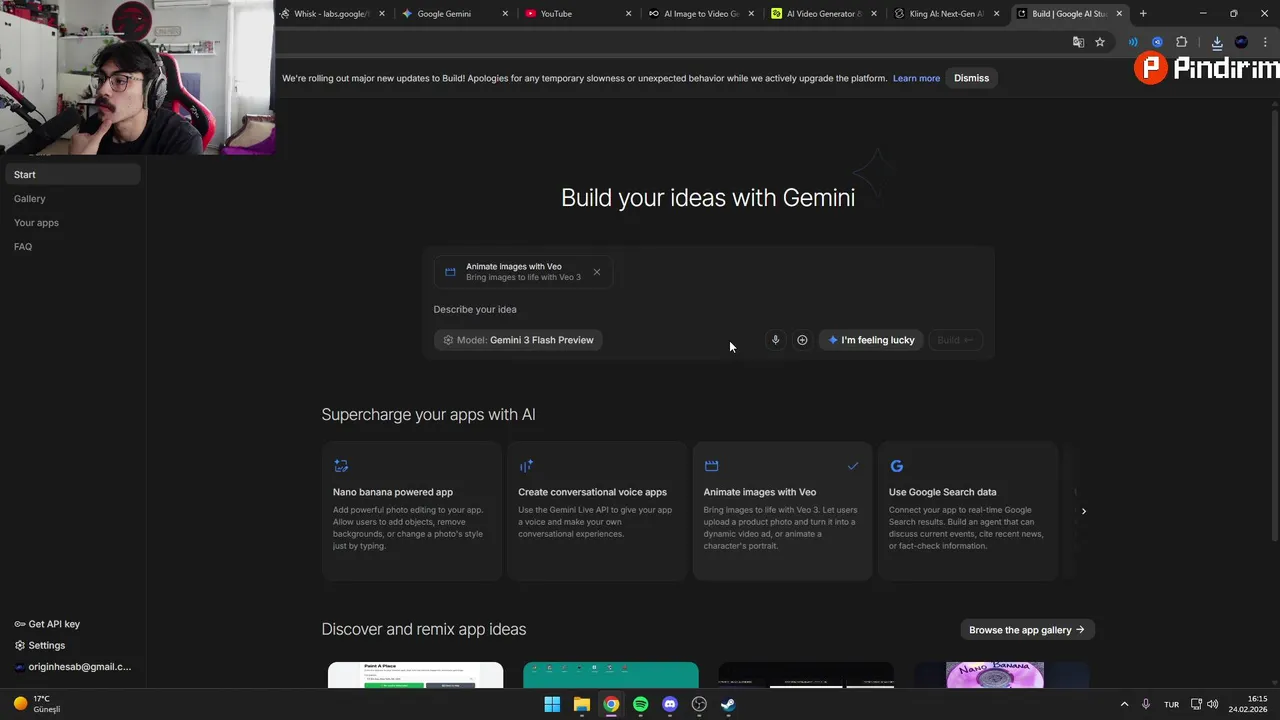The width and height of the screenshot is (1280, 720).
Task: Open the Paint A Place app thumbnail
Action: pyautogui.click(x=415, y=675)
